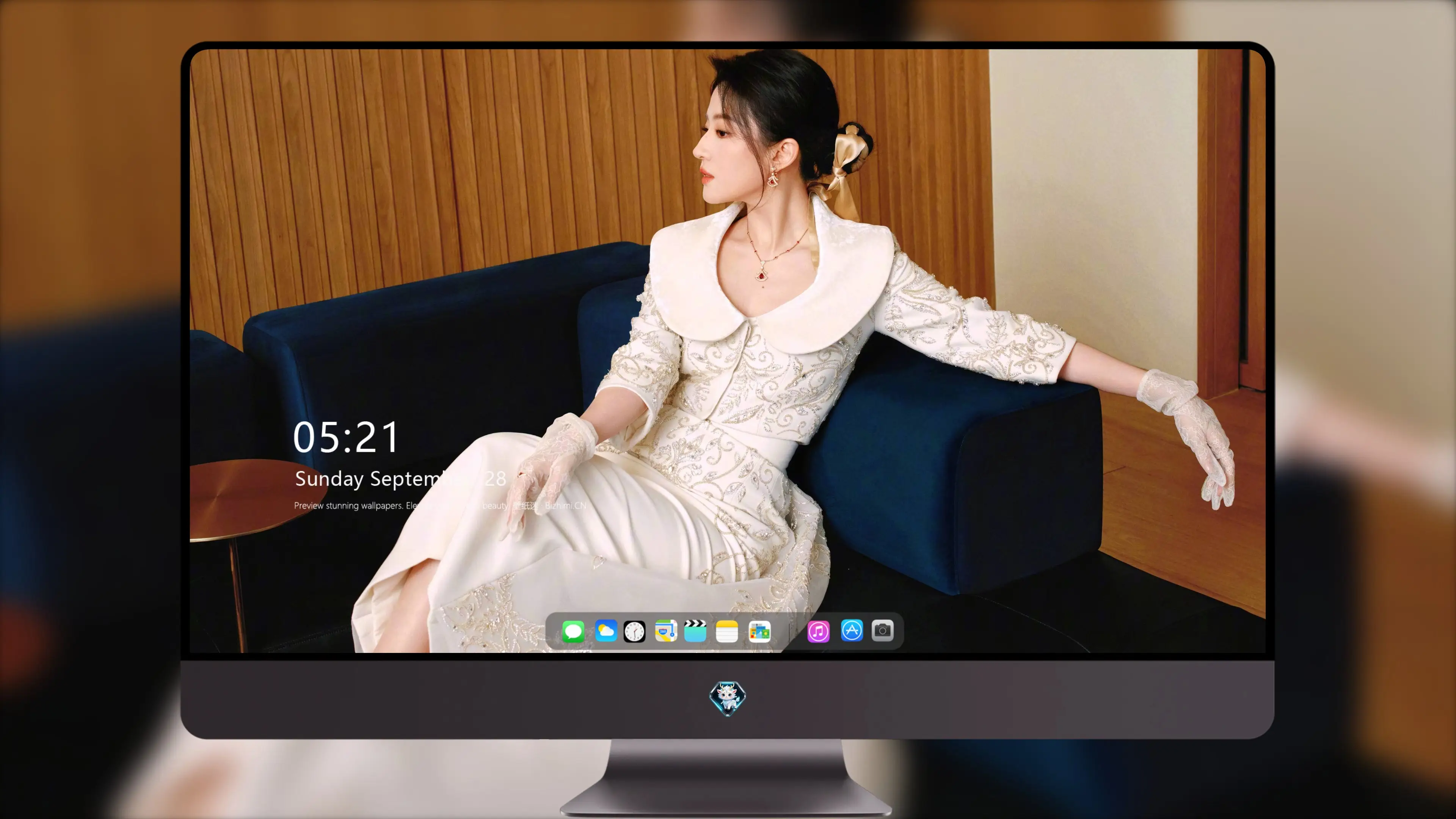This screenshot has width=1456, height=819.
Task: Open the Camera app in the dock
Action: tap(882, 630)
